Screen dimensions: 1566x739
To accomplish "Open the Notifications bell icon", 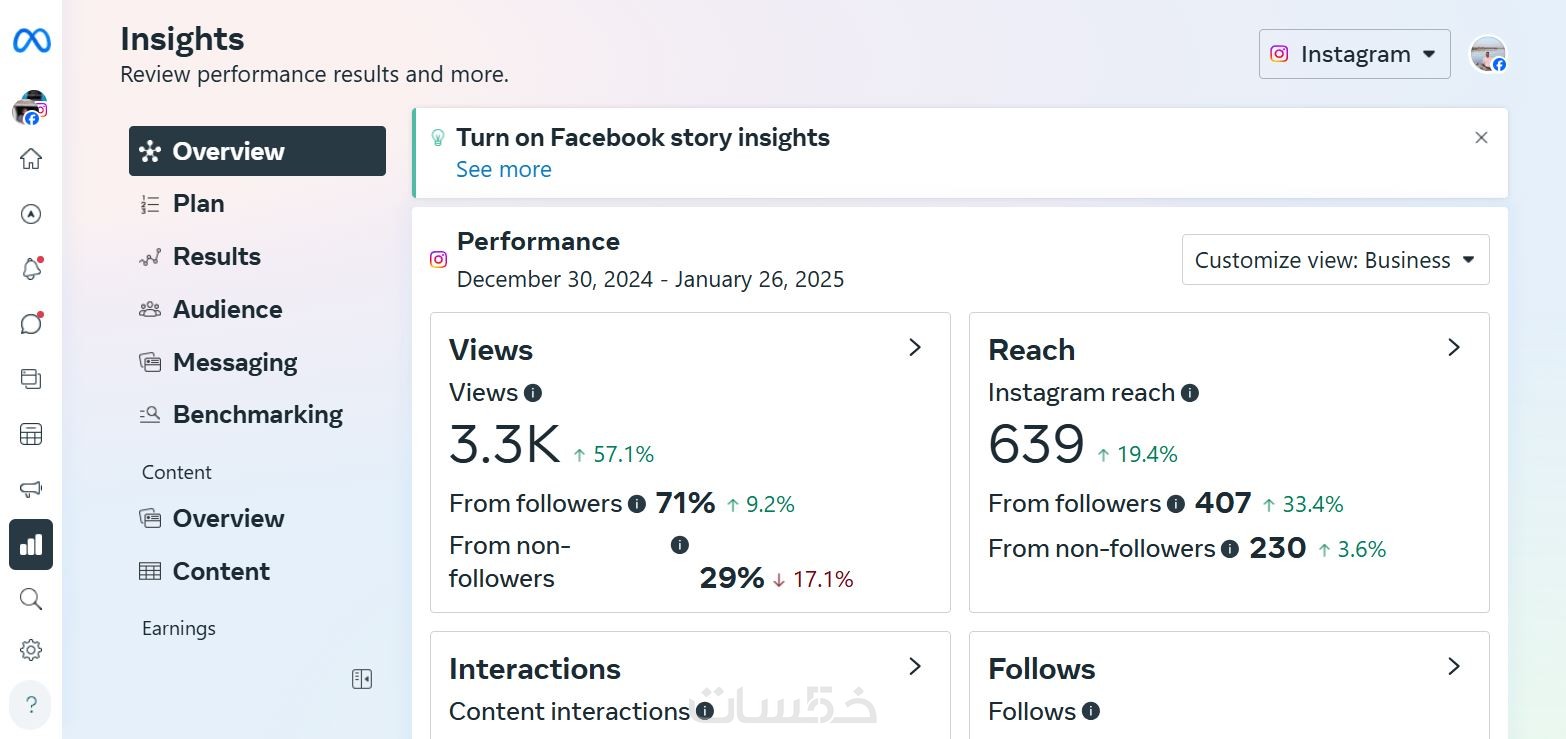I will pyautogui.click(x=31, y=269).
